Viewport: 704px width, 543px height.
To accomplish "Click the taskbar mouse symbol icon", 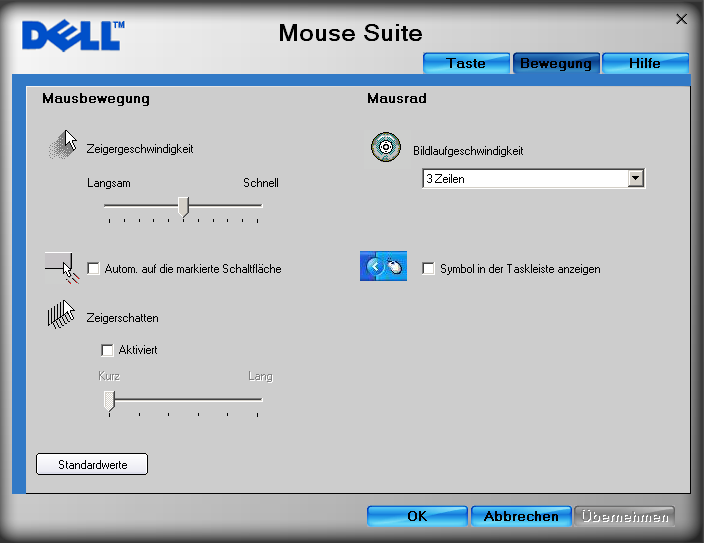I will 383,266.
